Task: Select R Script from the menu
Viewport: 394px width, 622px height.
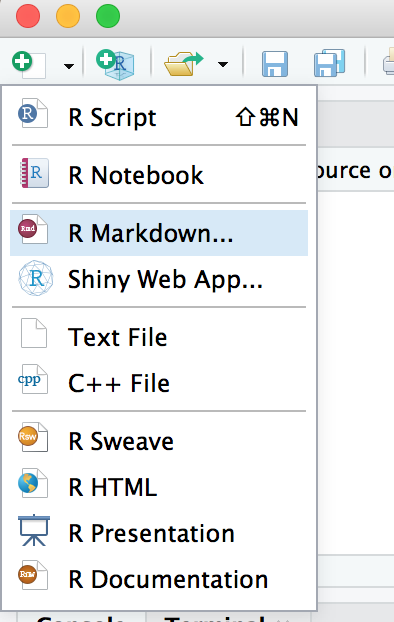Action: pos(159,117)
